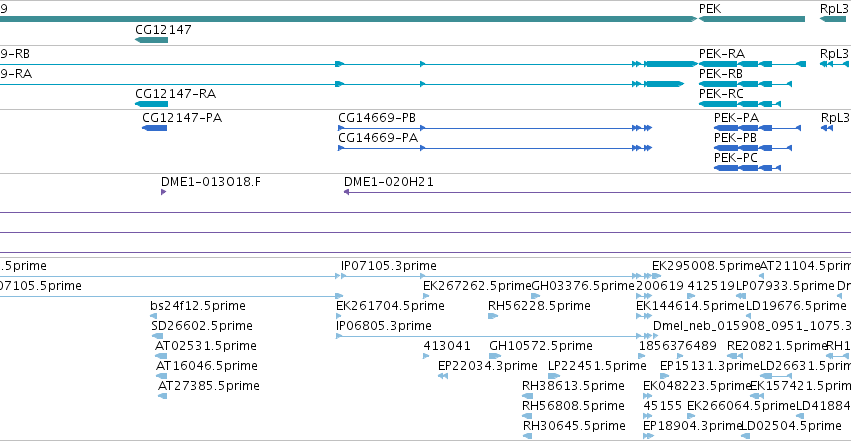The width and height of the screenshot is (851, 441).
Task: Select the SD26602.5prime EST label
Action: (x=202, y=326)
